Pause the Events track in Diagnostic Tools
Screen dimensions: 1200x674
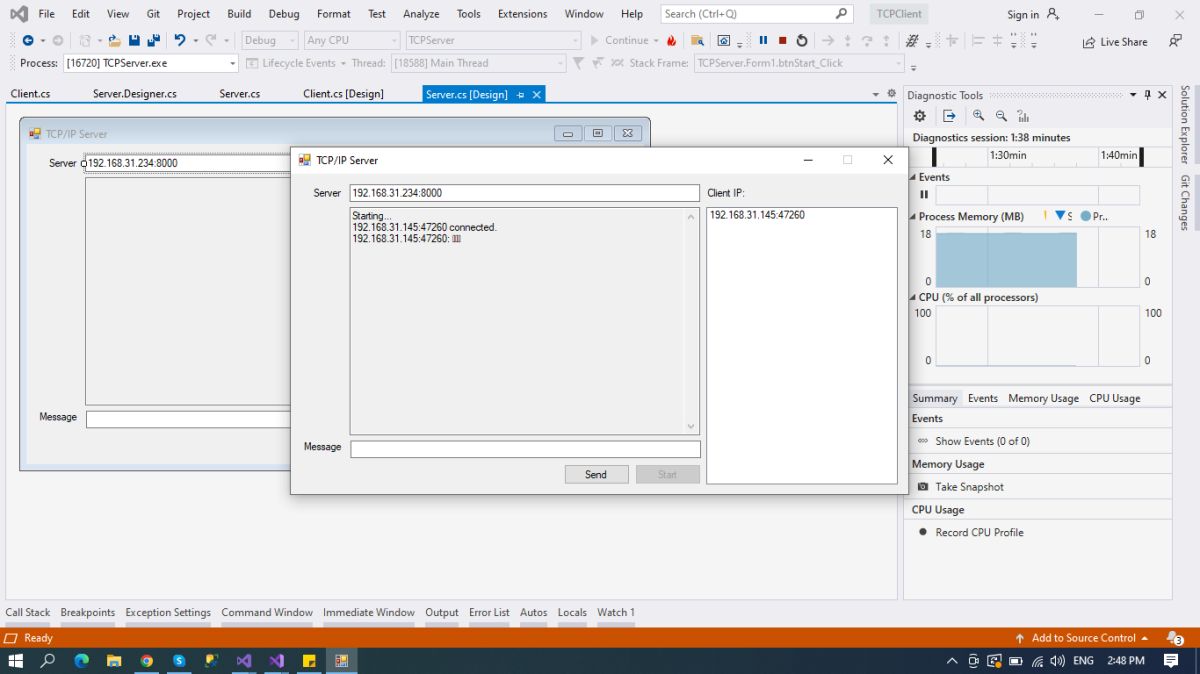[x=924, y=194]
